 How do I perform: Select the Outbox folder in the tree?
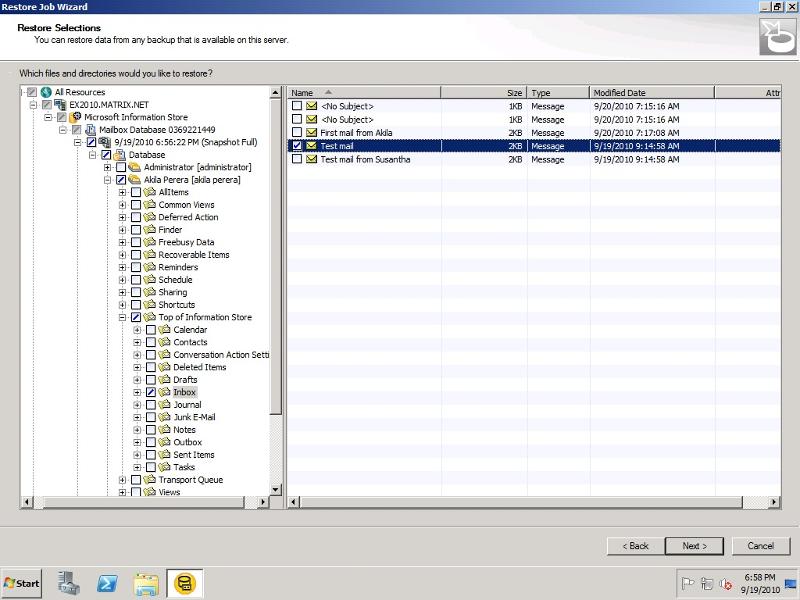tap(188, 442)
